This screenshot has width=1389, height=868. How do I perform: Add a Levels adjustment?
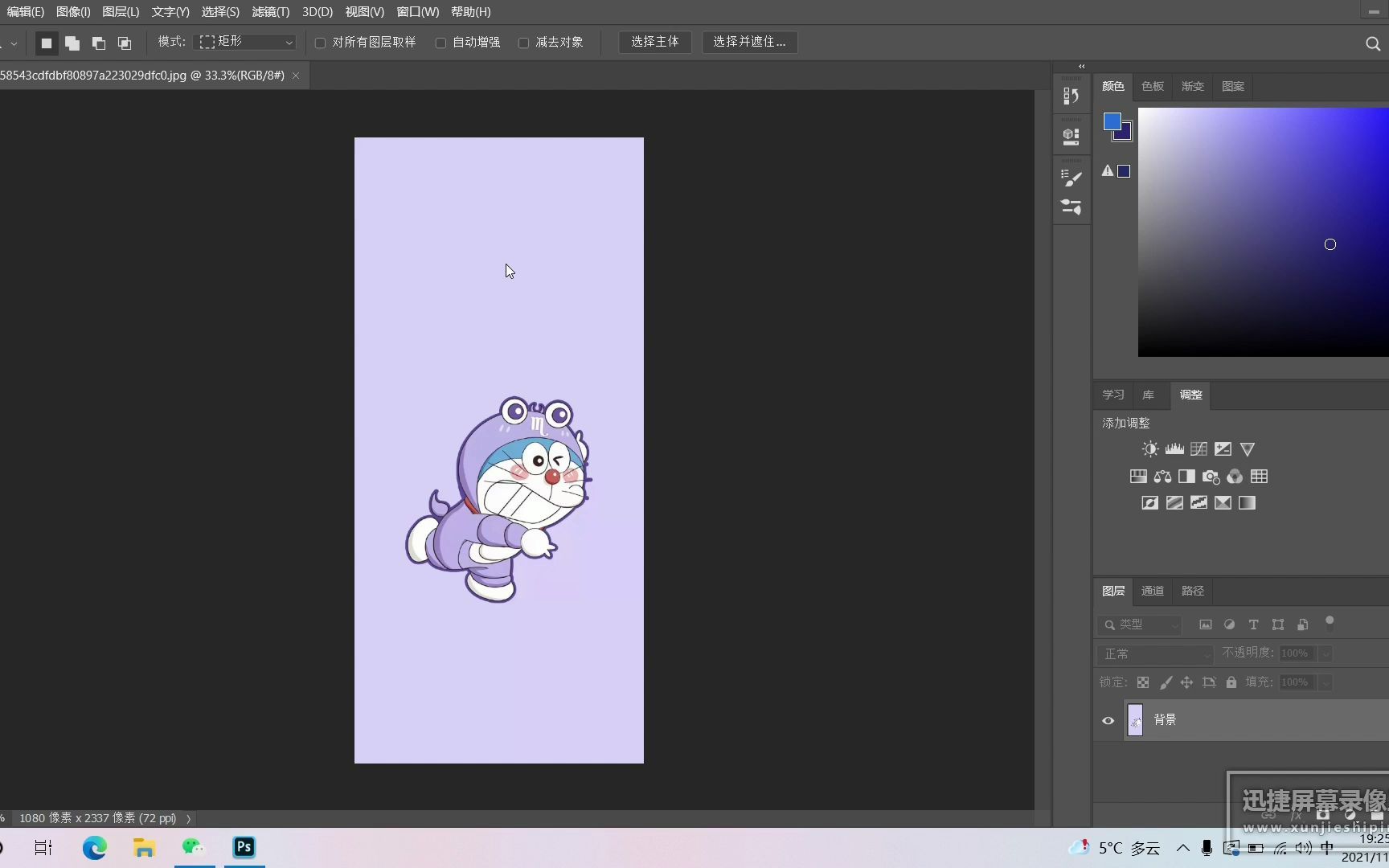coord(1174,448)
